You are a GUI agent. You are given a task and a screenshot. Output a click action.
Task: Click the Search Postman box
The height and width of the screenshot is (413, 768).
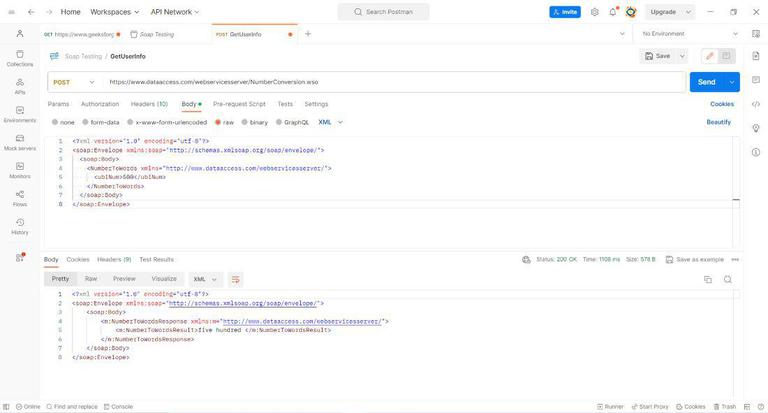click(384, 12)
